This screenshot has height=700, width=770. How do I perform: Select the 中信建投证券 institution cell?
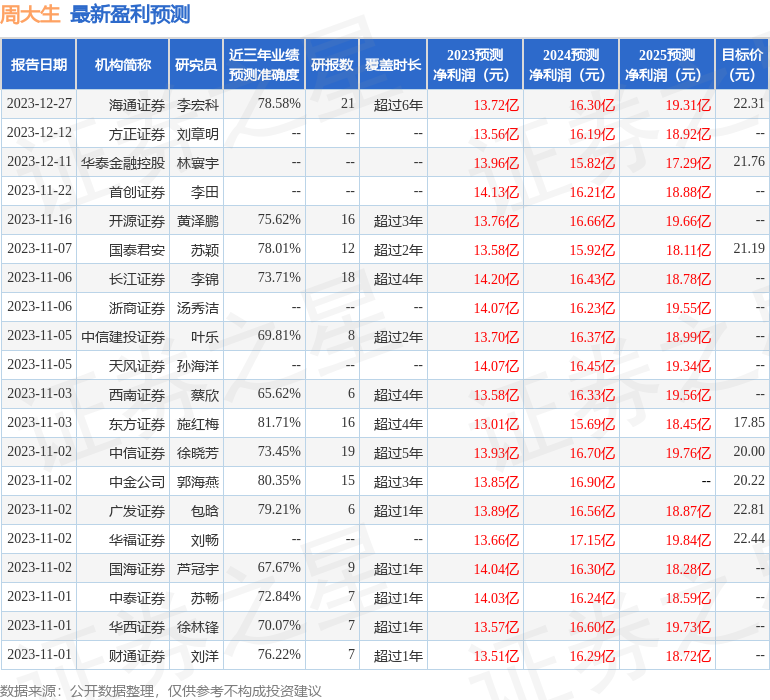[x=123, y=336]
